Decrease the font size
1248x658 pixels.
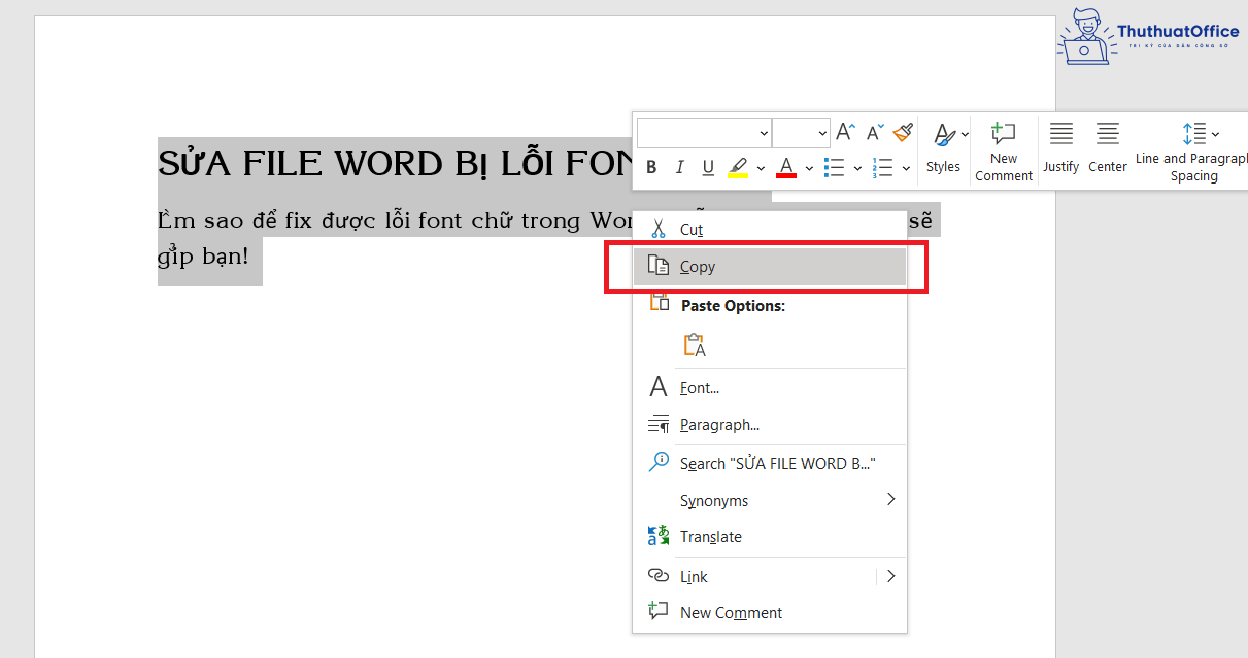click(873, 131)
